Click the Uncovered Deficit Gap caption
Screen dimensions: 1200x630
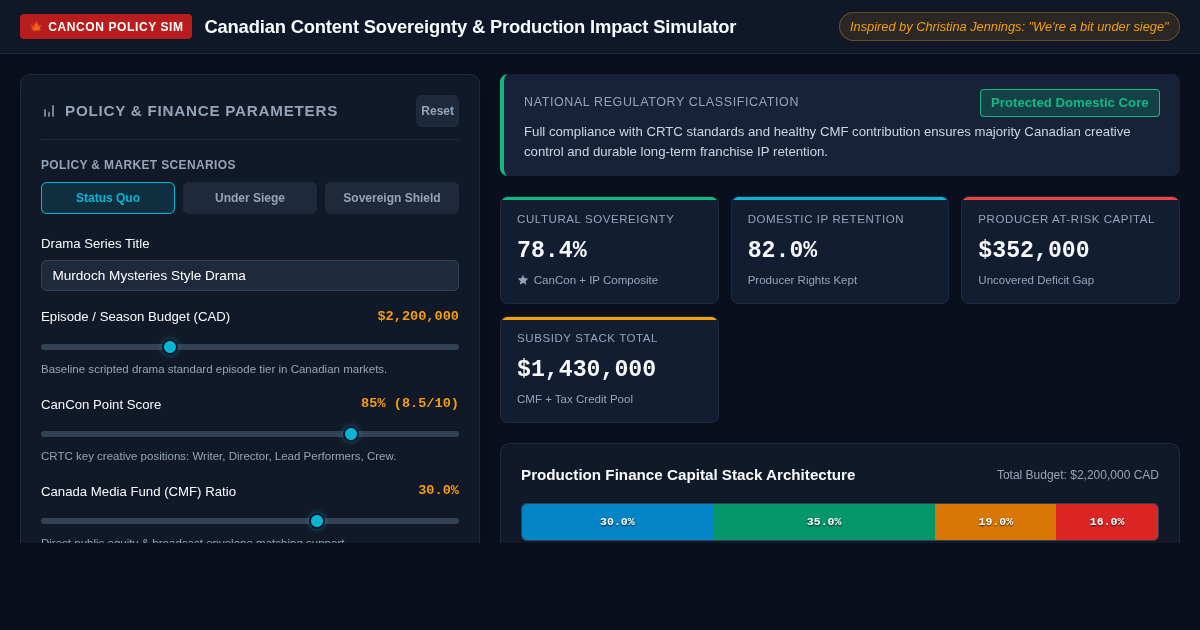point(1036,280)
